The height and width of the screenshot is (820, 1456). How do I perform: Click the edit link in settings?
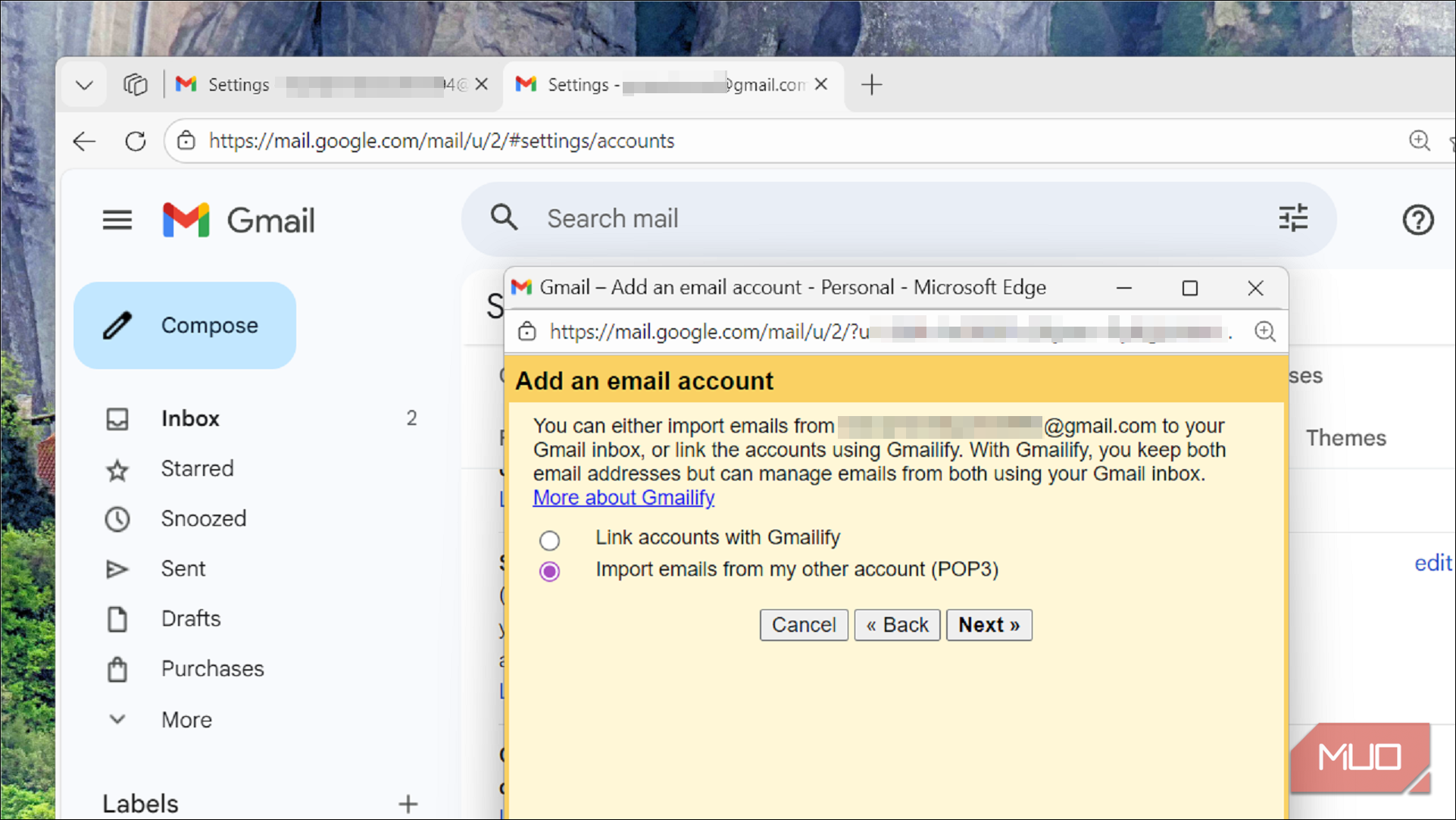pos(1433,562)
